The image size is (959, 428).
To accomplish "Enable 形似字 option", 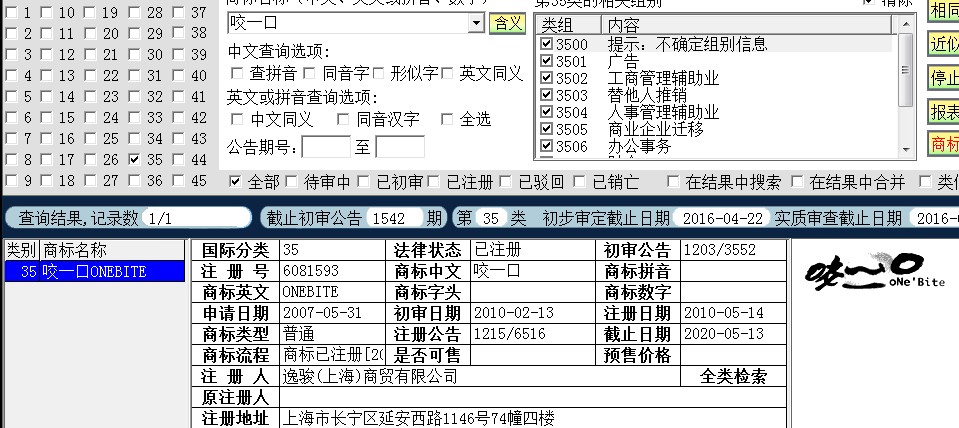I will coord(379,73).
